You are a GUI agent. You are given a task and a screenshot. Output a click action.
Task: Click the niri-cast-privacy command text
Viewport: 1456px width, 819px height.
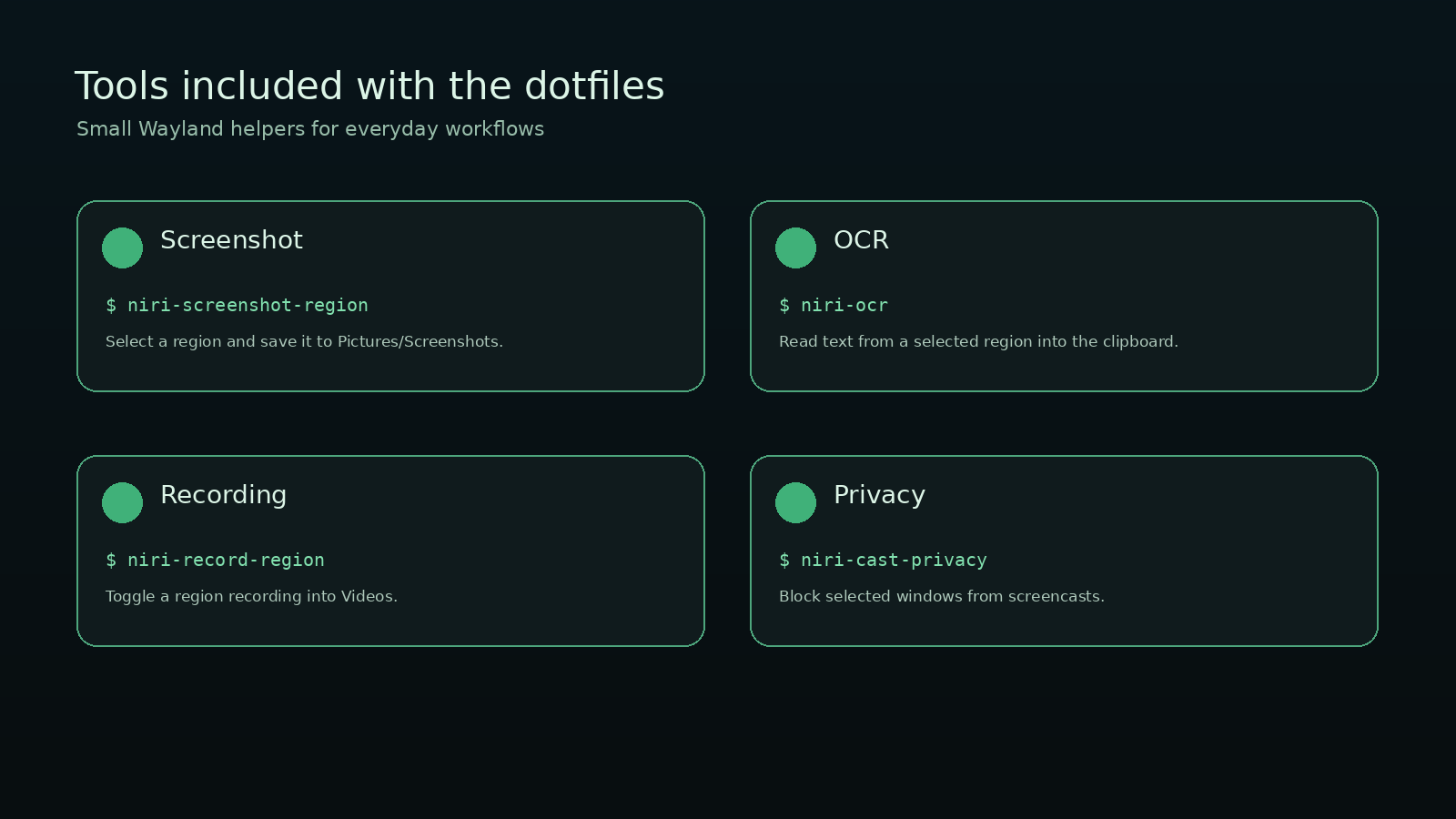point(894,560)
